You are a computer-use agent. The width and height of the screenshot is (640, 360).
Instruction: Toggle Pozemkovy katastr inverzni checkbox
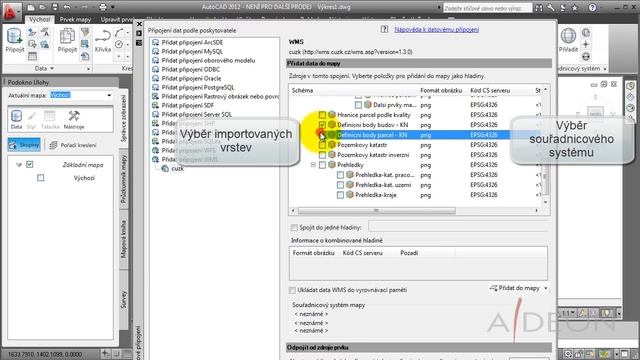[322, 155]
